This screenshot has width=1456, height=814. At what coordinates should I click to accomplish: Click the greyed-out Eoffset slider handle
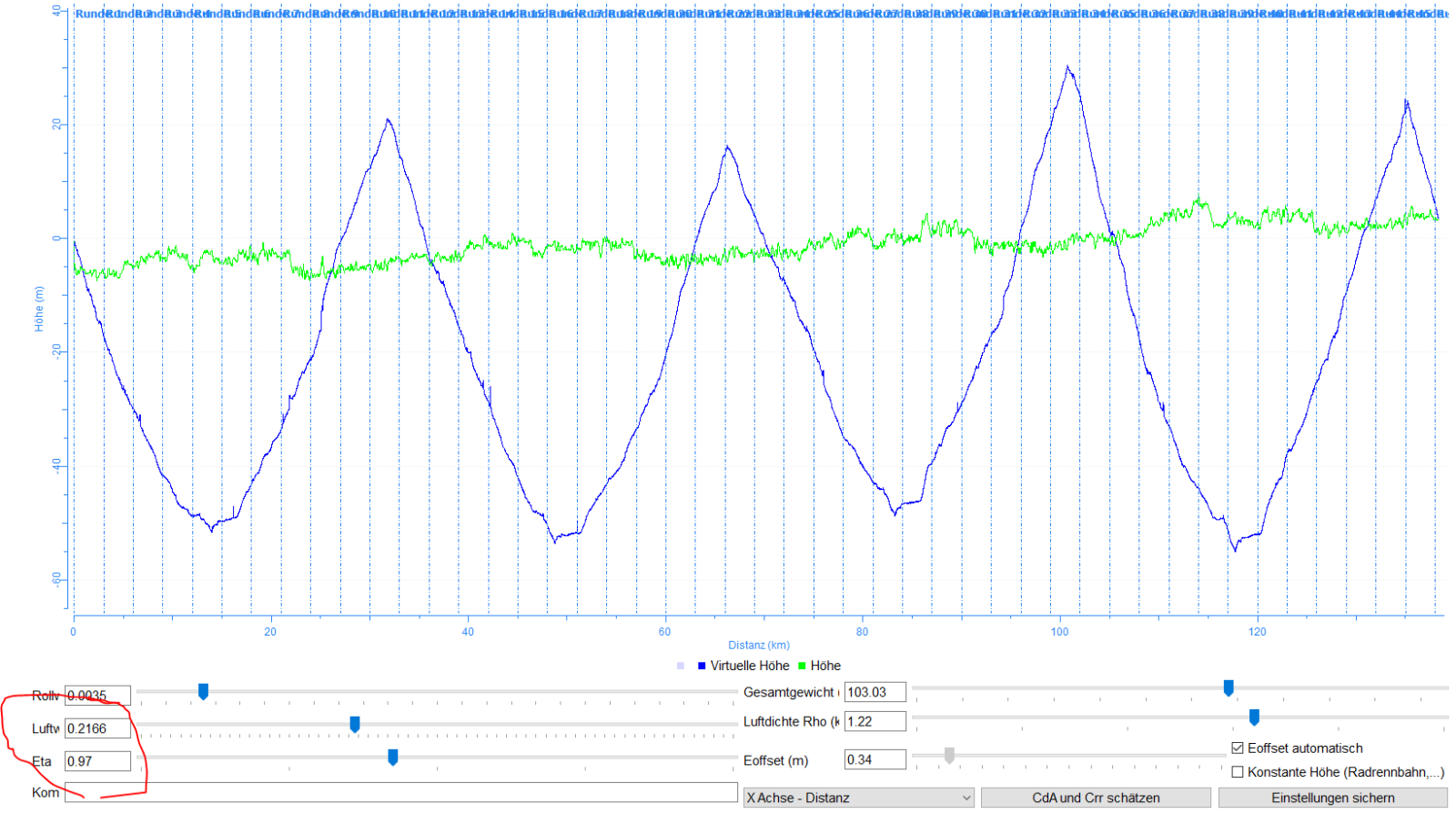tap(949, 756)
